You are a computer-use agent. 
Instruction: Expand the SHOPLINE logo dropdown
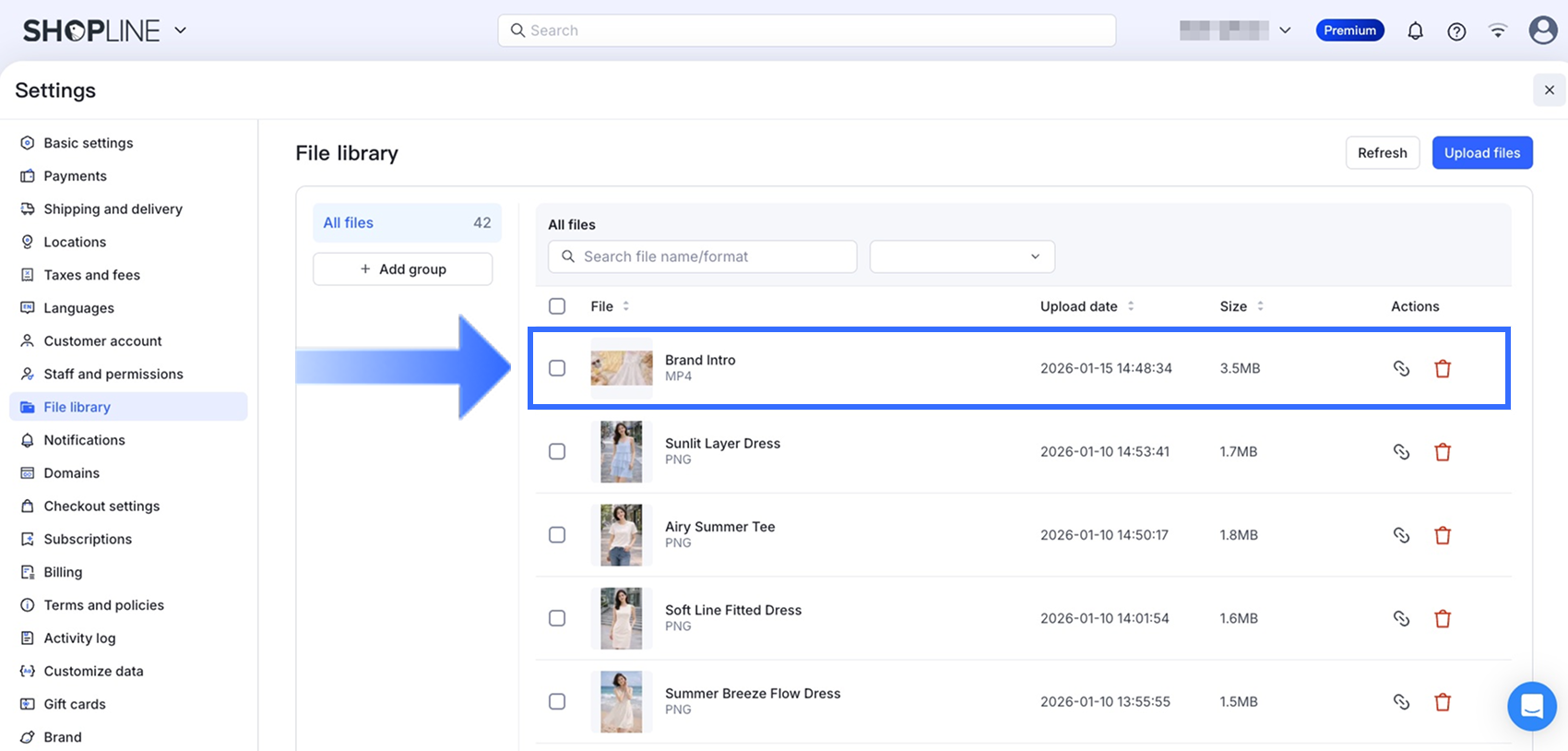pyautogui.click(x=181, y=30)
